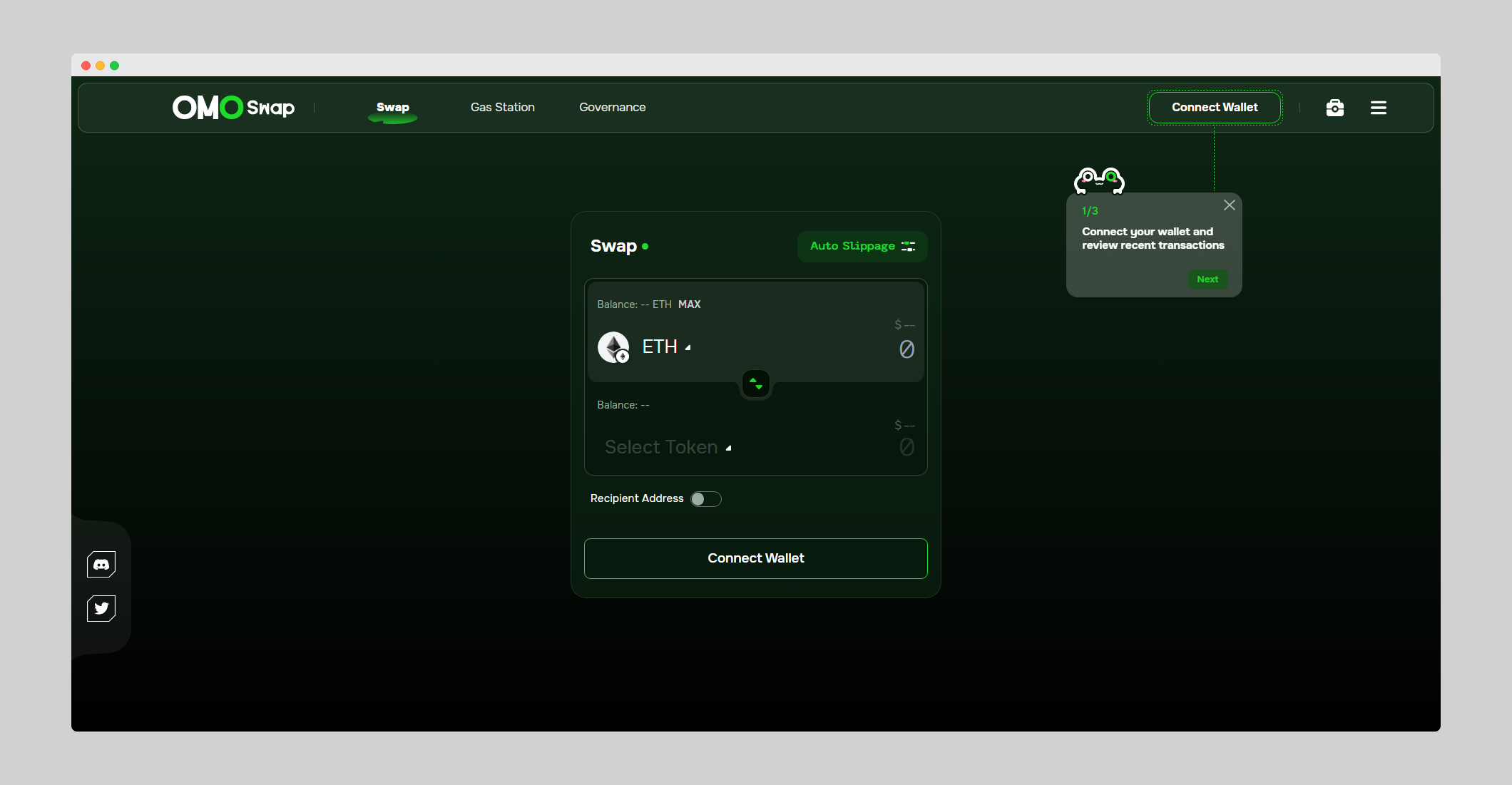Open the hamburger menu icon
Image resolution: width=1512 pixels, height=785 pixels.
(1379, 108)
